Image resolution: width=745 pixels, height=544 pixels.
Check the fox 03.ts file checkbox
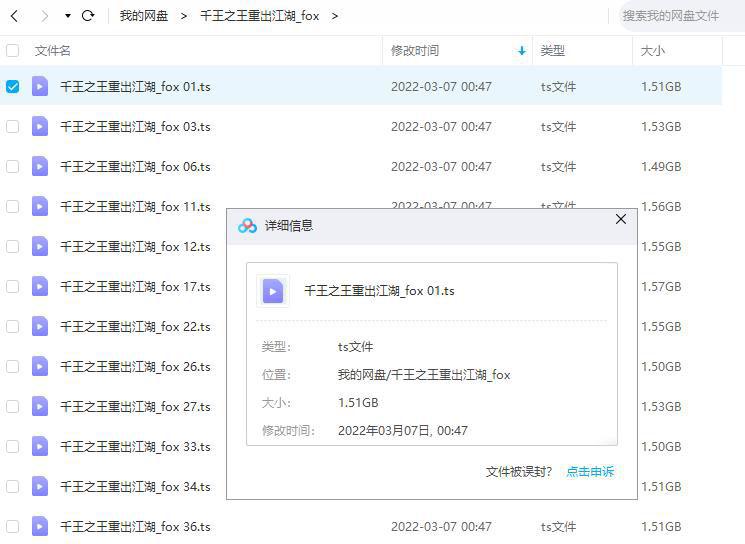point(12,126)
